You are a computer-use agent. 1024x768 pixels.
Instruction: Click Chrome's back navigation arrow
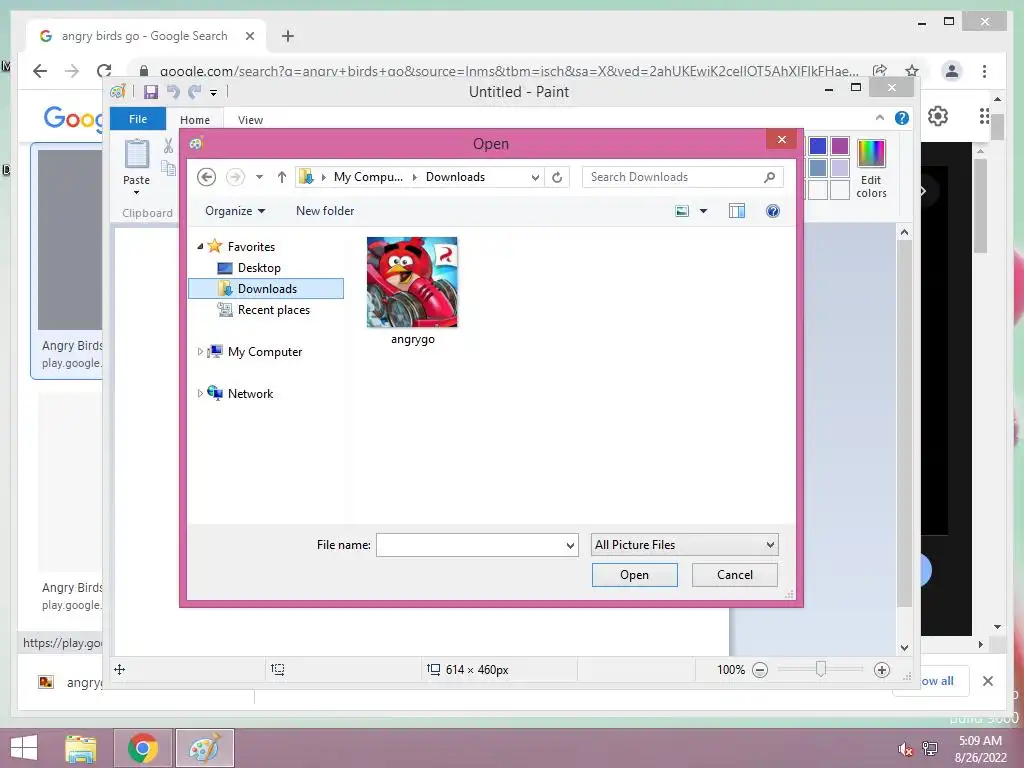coord(40,71)
